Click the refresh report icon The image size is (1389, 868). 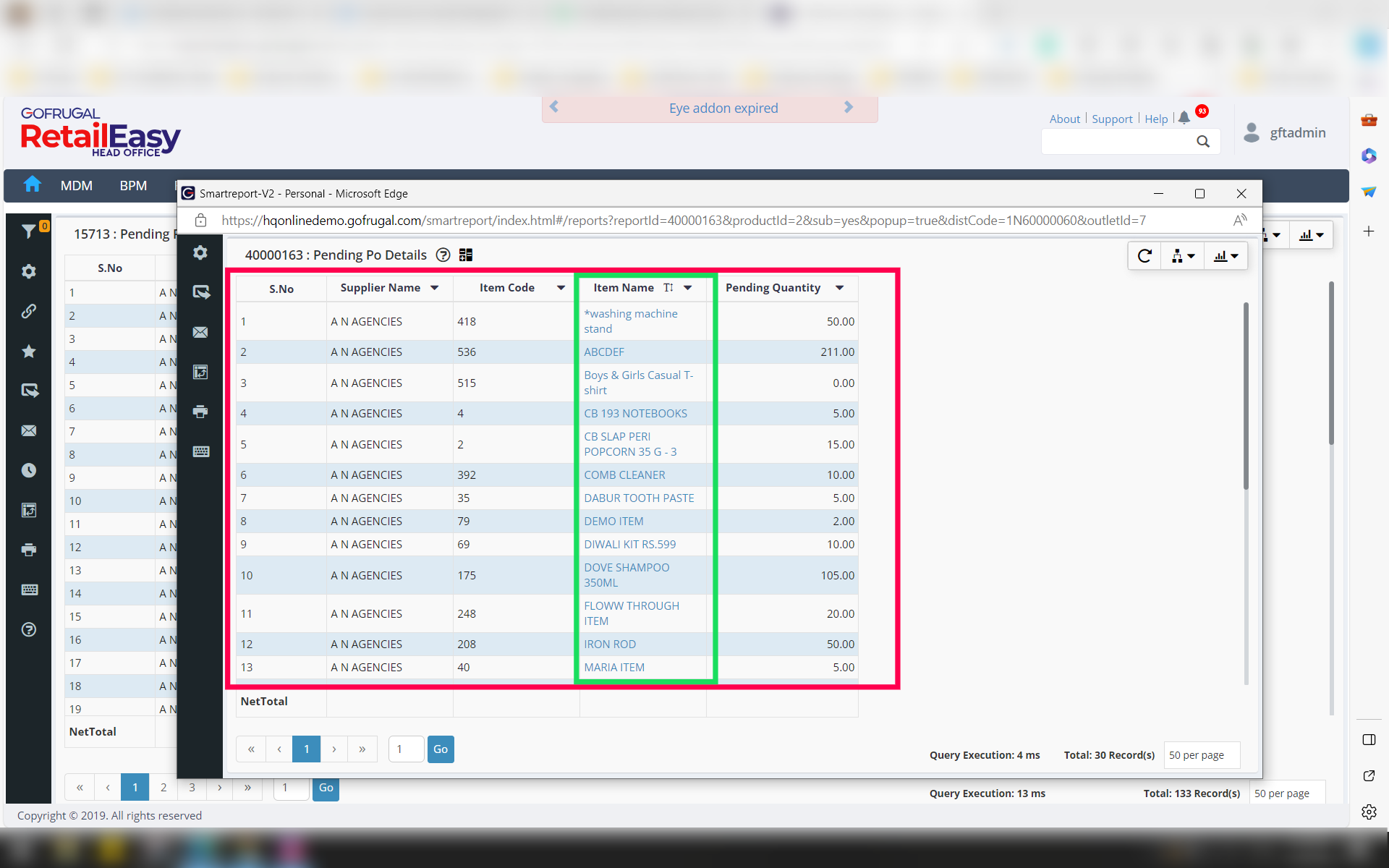[1144, 255]
